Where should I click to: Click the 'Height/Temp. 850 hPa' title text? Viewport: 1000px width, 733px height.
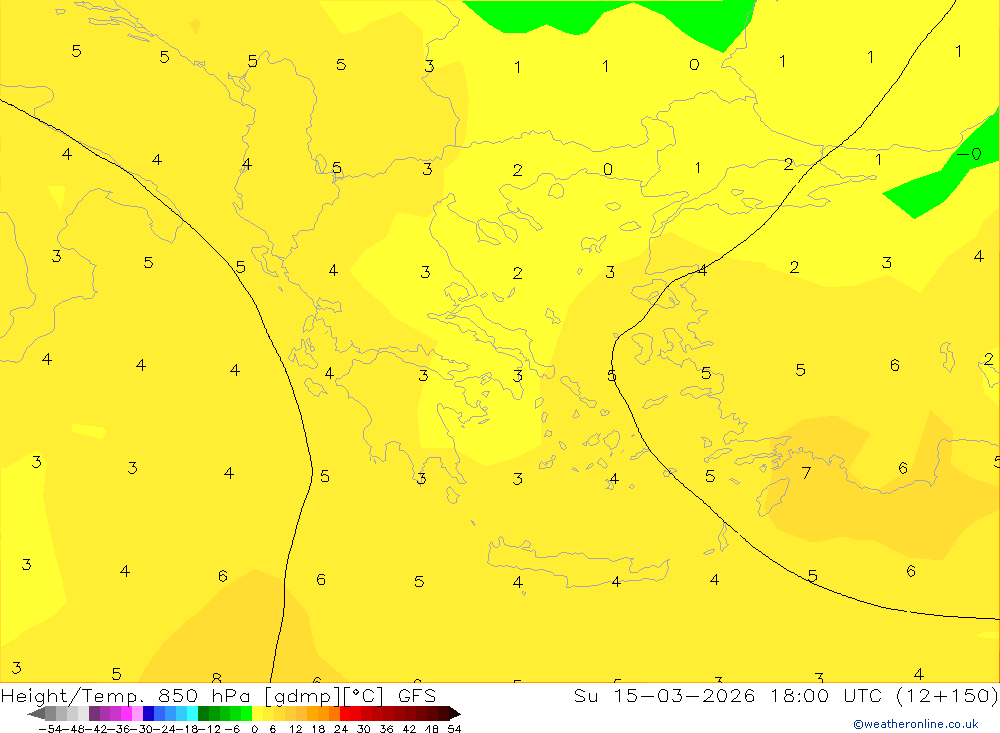[126, 696]
